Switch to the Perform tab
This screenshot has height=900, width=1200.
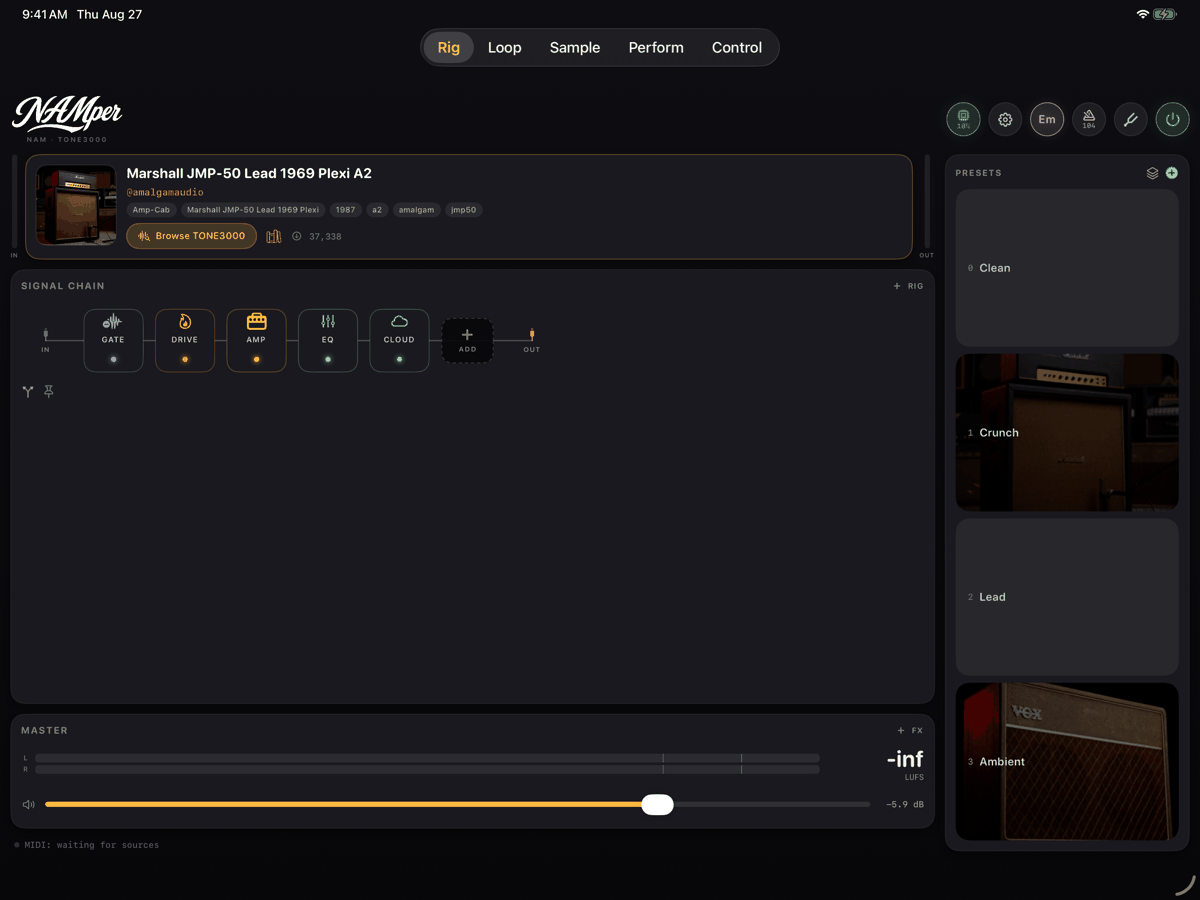coord(656,48)
